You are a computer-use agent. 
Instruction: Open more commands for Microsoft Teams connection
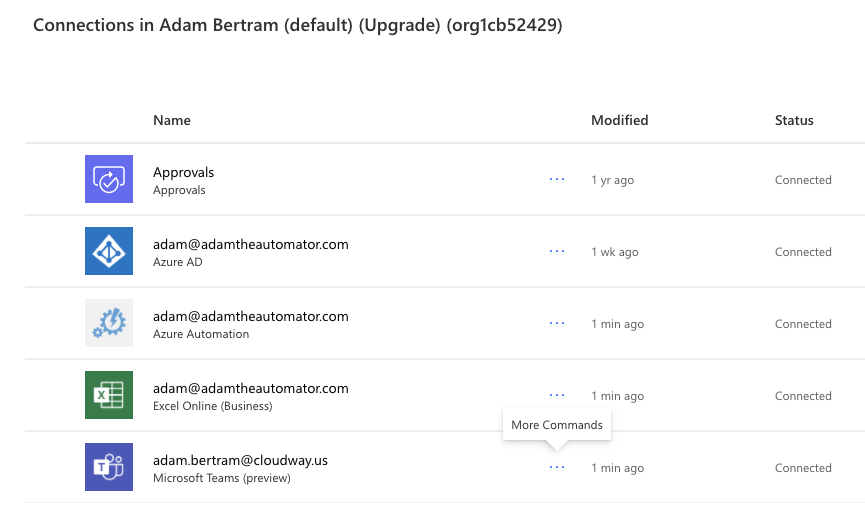coord(557,467)
